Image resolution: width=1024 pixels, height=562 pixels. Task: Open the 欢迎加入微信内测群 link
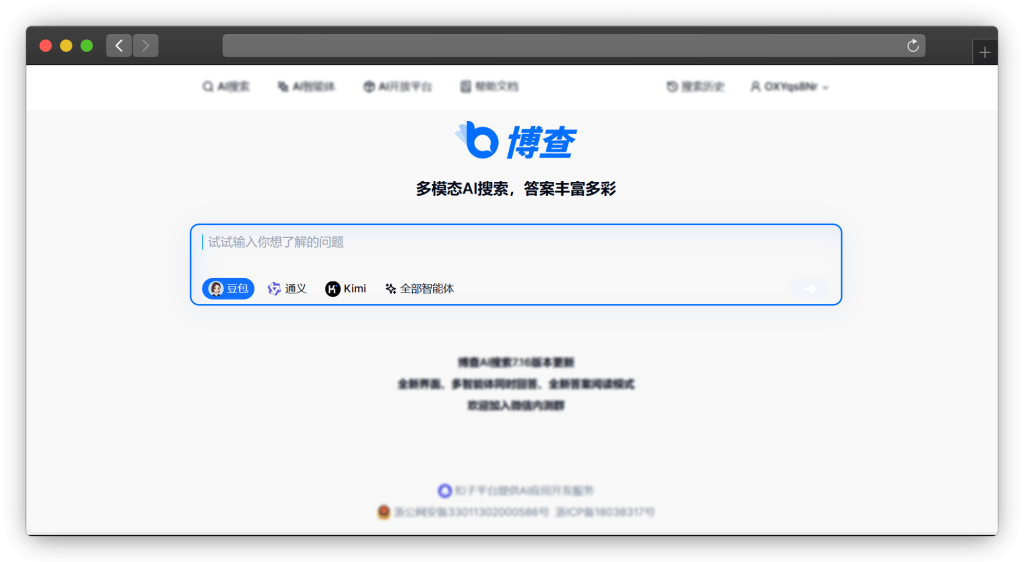515,405
